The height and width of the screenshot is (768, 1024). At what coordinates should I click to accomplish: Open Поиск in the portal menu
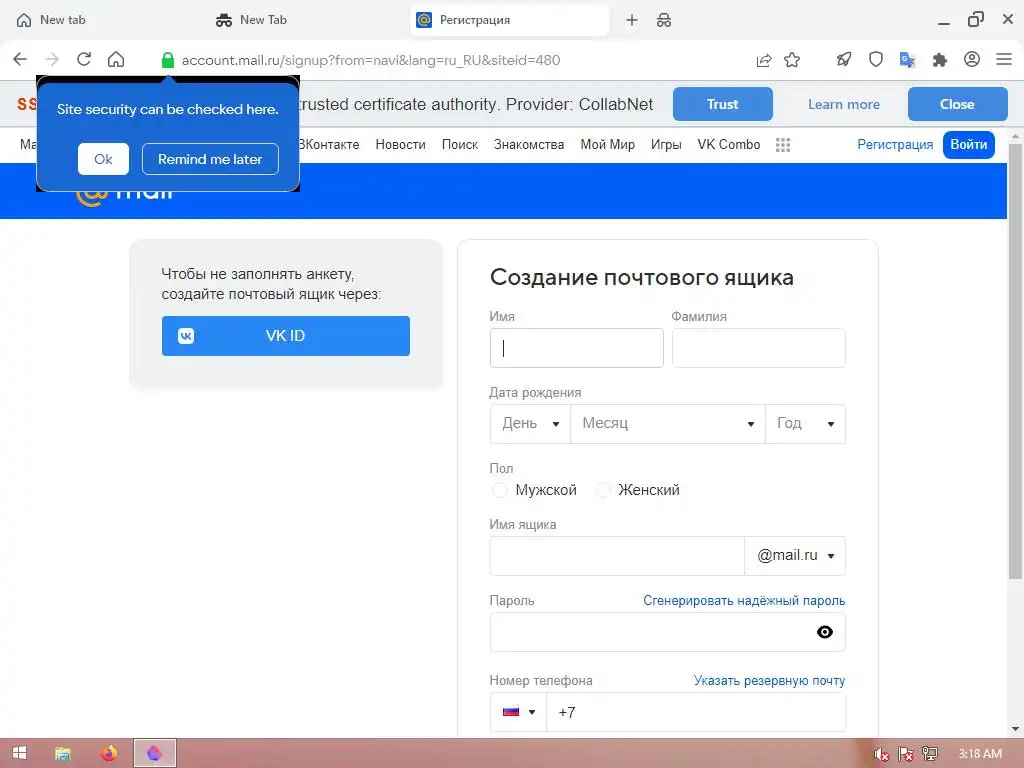(x=460, y=145)
